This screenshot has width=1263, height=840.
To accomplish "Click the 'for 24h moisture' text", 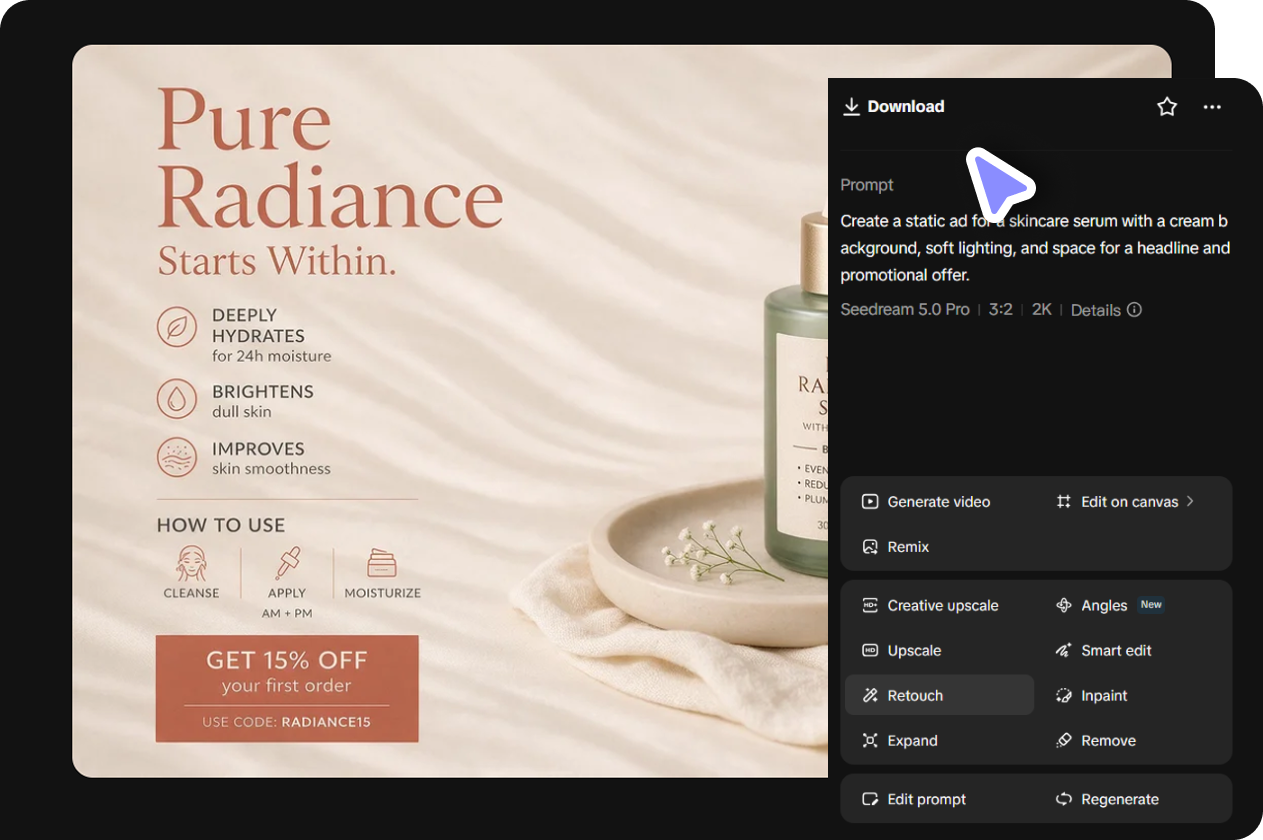I will click(271, 356).
